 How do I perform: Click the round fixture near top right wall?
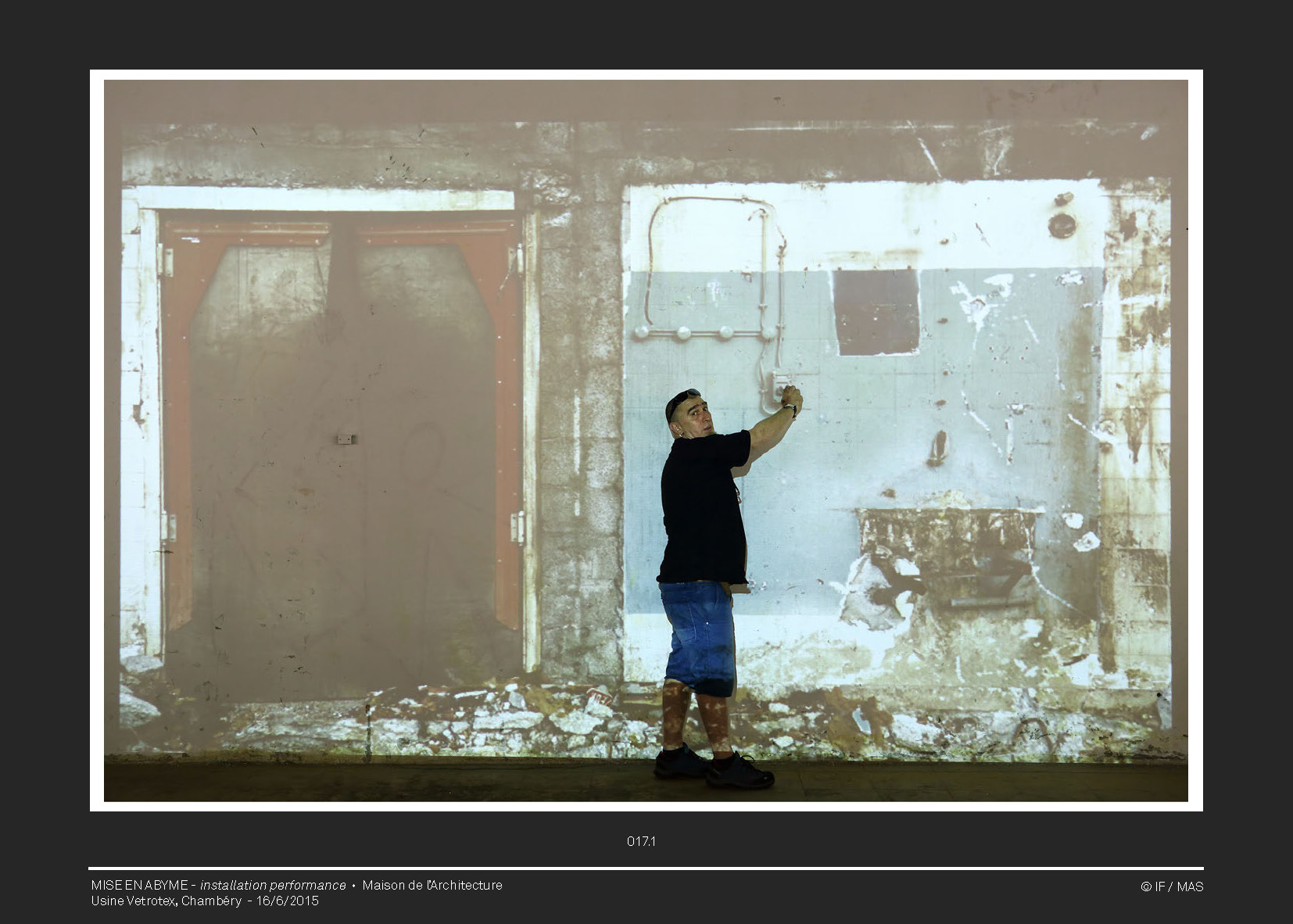[1062, 225]
